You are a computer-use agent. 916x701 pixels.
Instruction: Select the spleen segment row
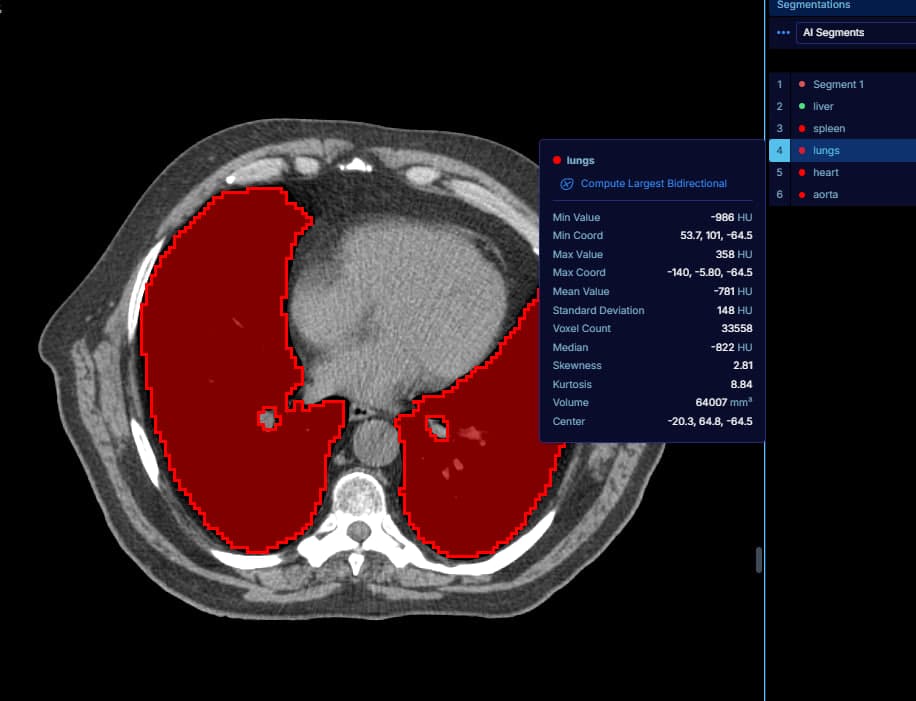842,129
